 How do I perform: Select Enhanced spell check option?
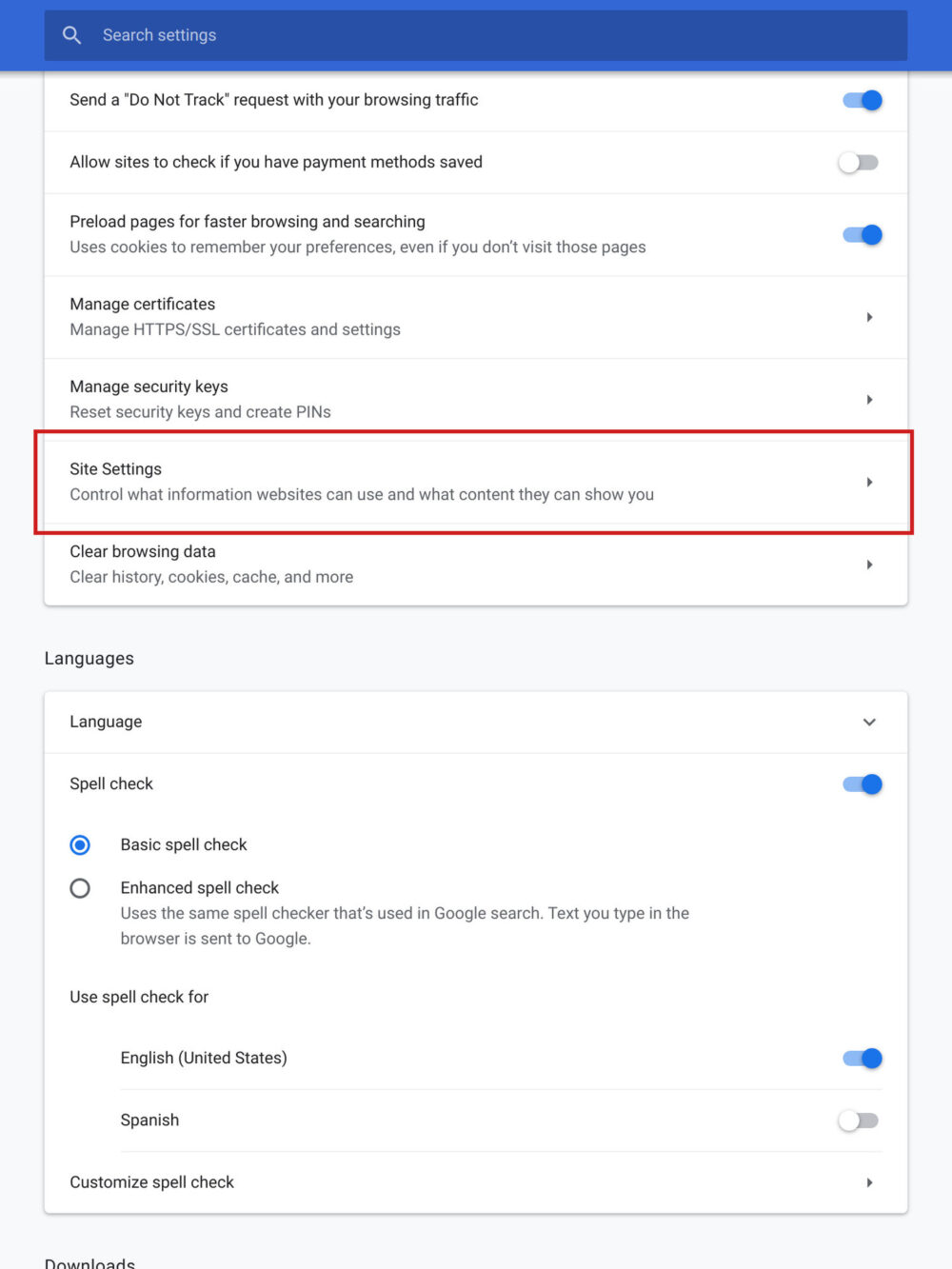(80, 887)
